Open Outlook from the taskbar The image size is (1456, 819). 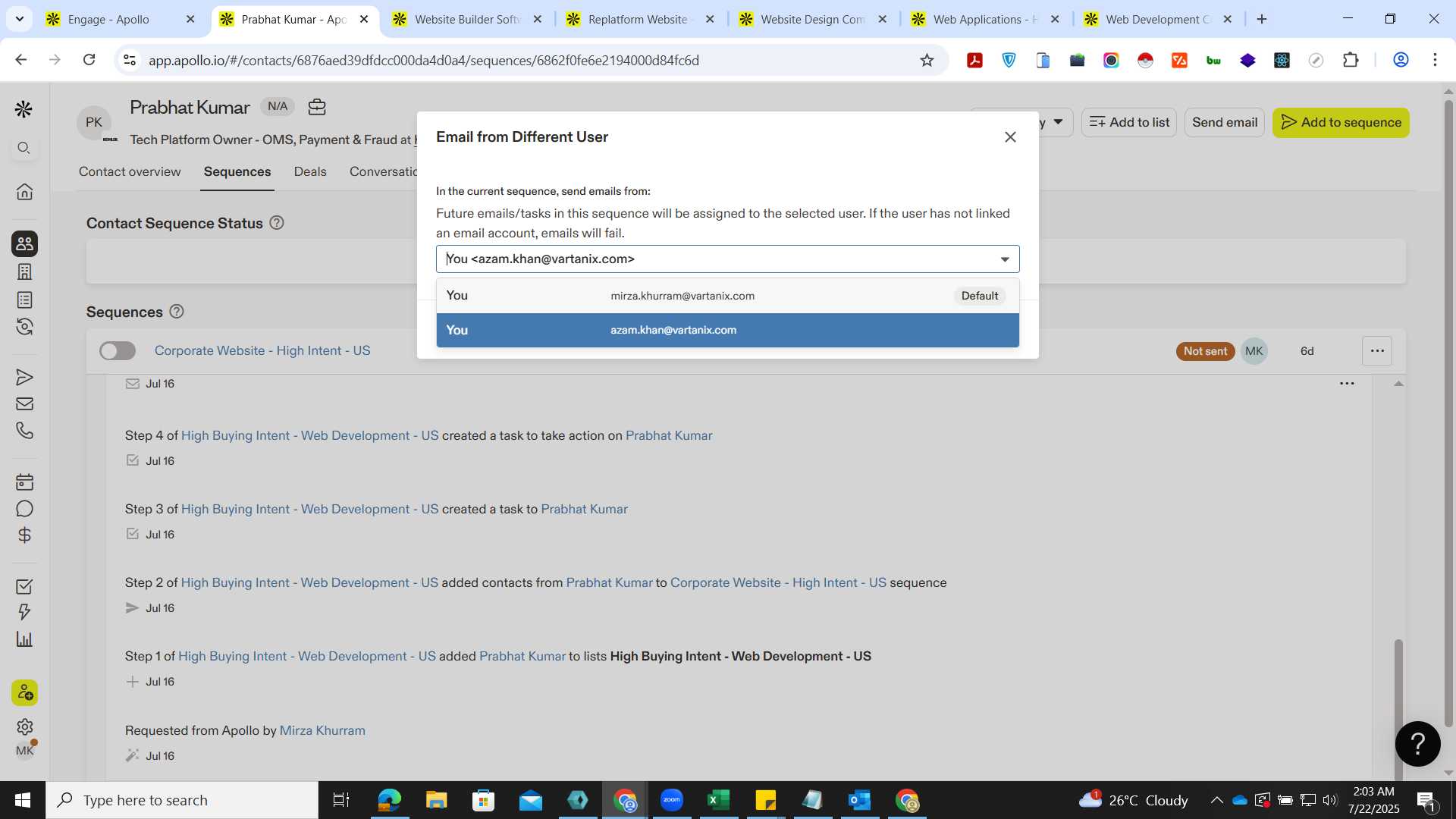click(859, 800)
